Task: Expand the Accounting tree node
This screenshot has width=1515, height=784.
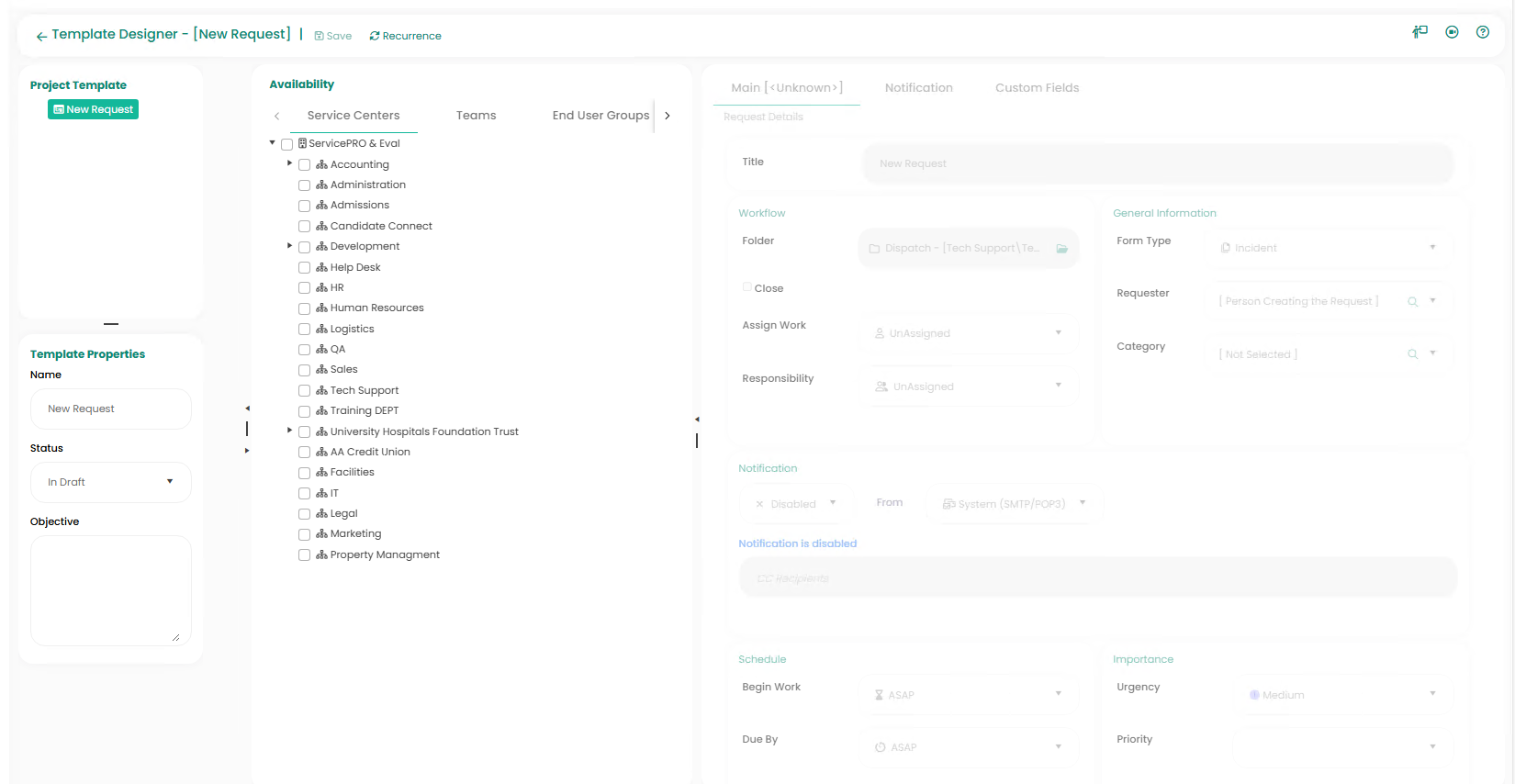Action: coord(289,163)
